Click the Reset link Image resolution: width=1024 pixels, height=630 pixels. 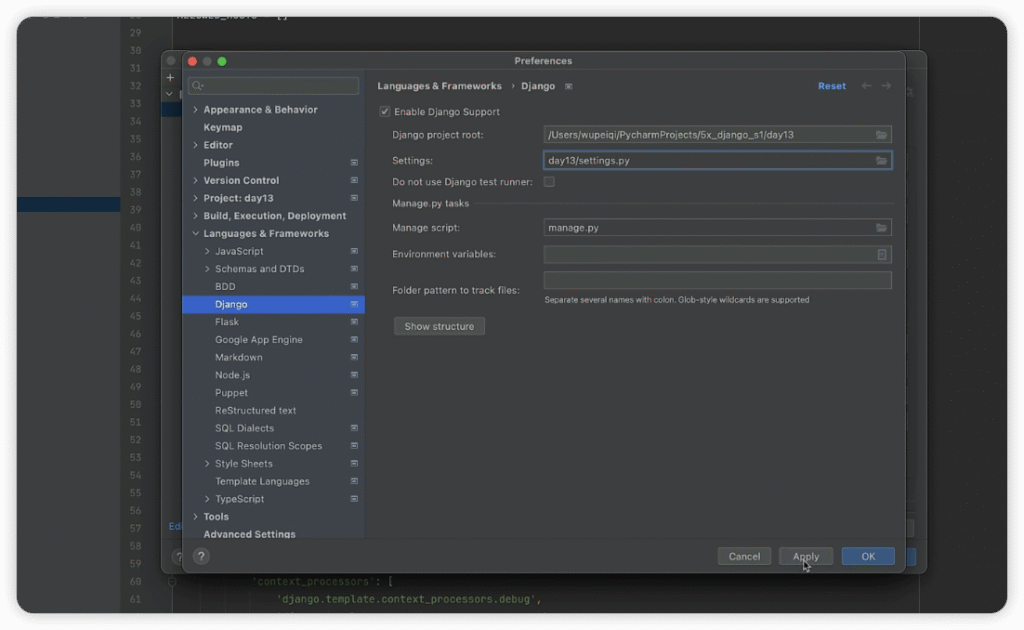[831, 87]
